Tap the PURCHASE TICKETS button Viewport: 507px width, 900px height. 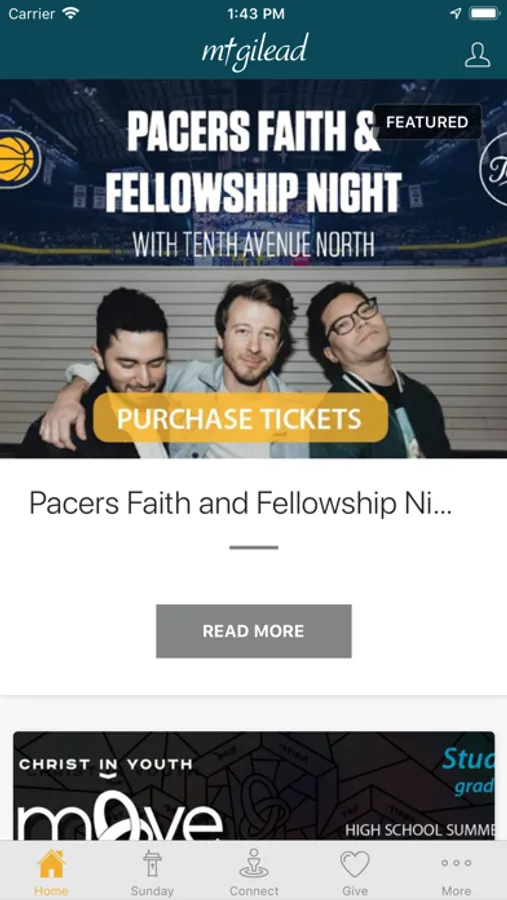tap(241, 418)
